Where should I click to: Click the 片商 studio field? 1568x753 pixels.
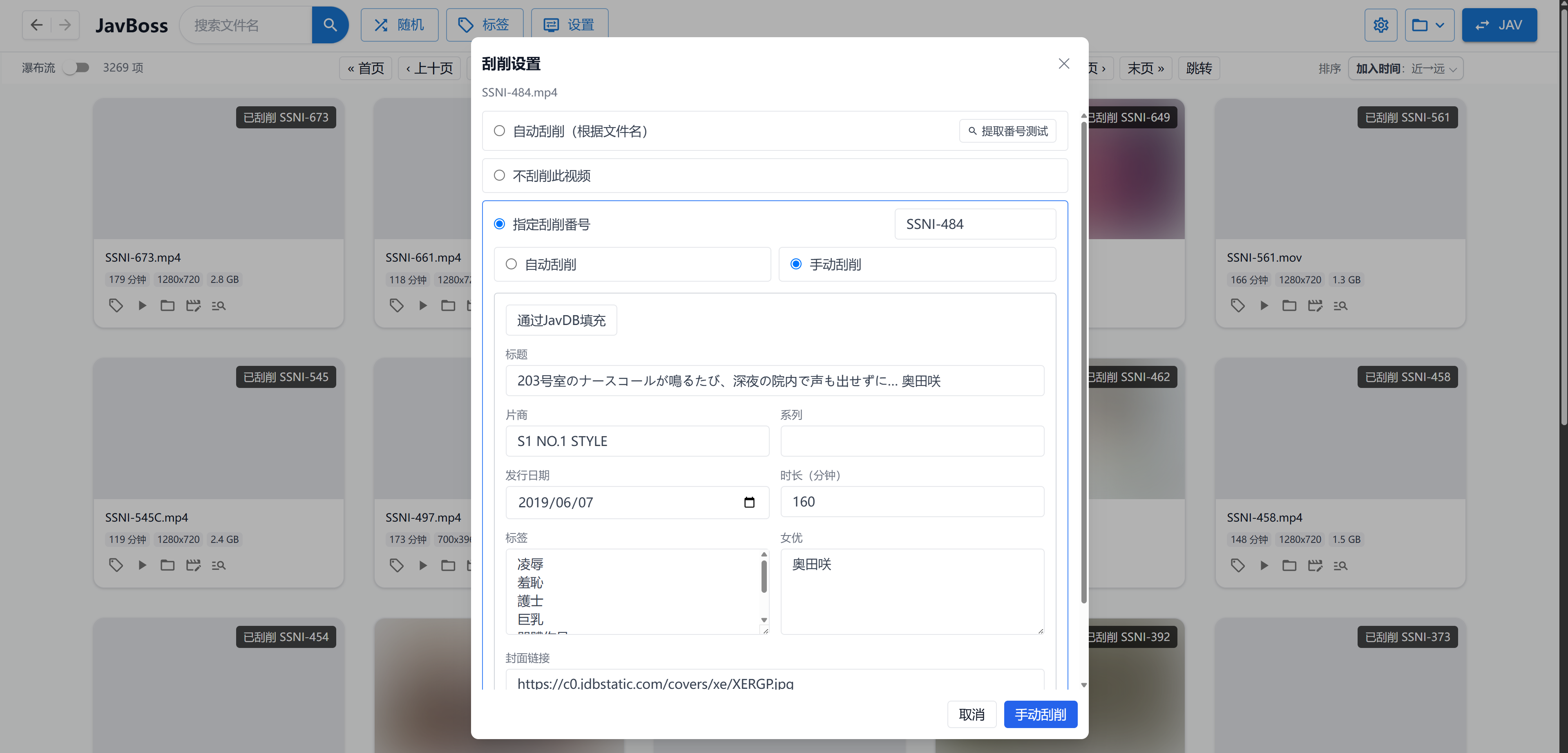[637, 441]
